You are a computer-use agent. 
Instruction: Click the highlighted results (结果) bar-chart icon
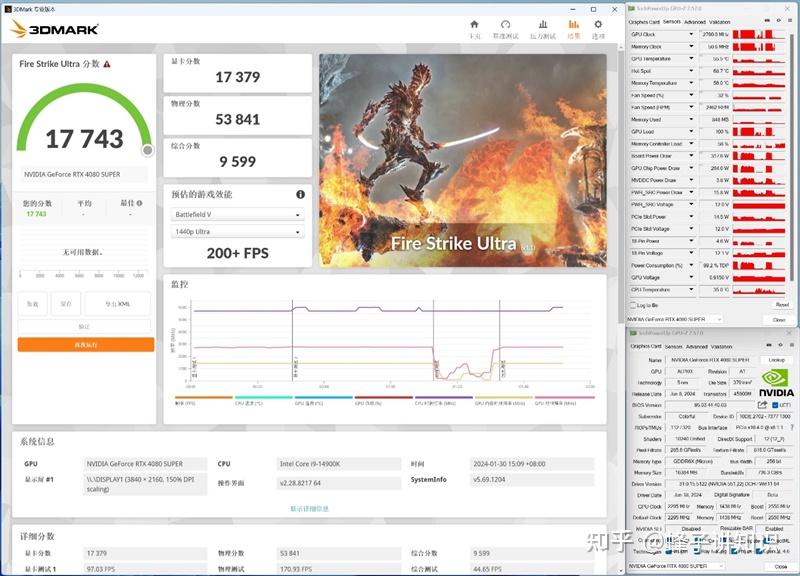click(x=574, y=26)
